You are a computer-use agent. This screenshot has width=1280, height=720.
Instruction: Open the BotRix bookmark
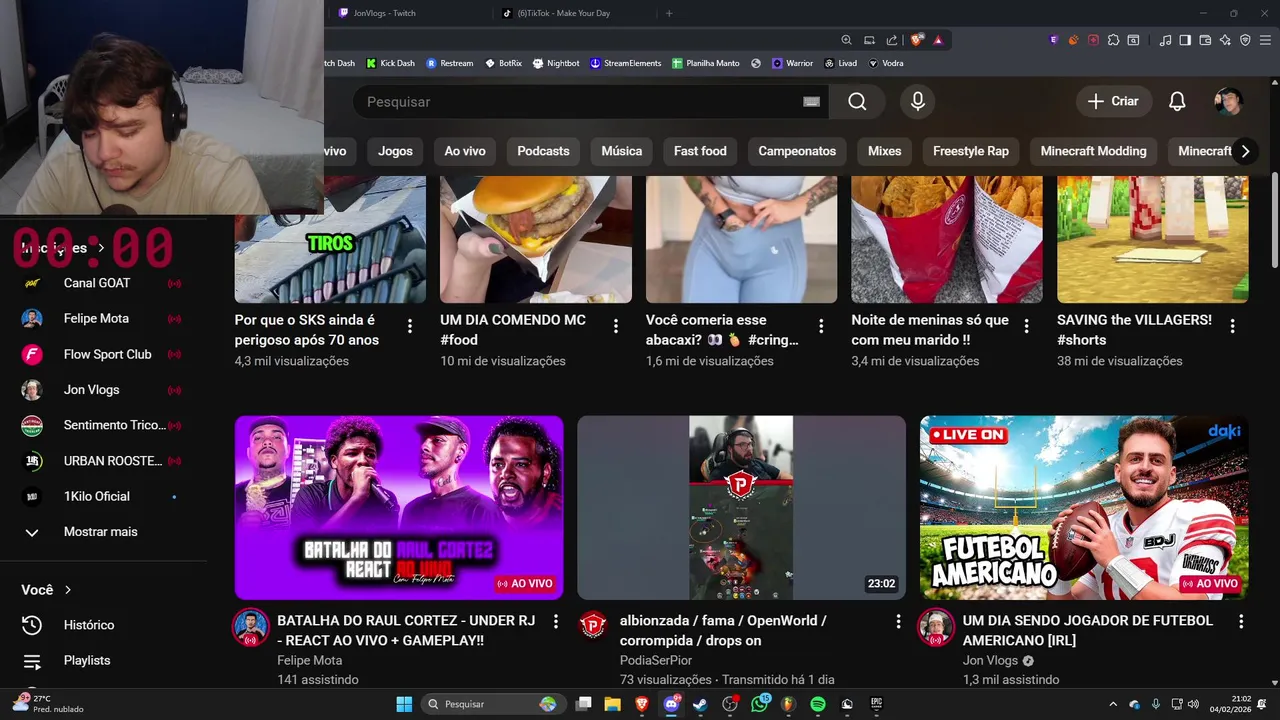click(x=504, y=63)
